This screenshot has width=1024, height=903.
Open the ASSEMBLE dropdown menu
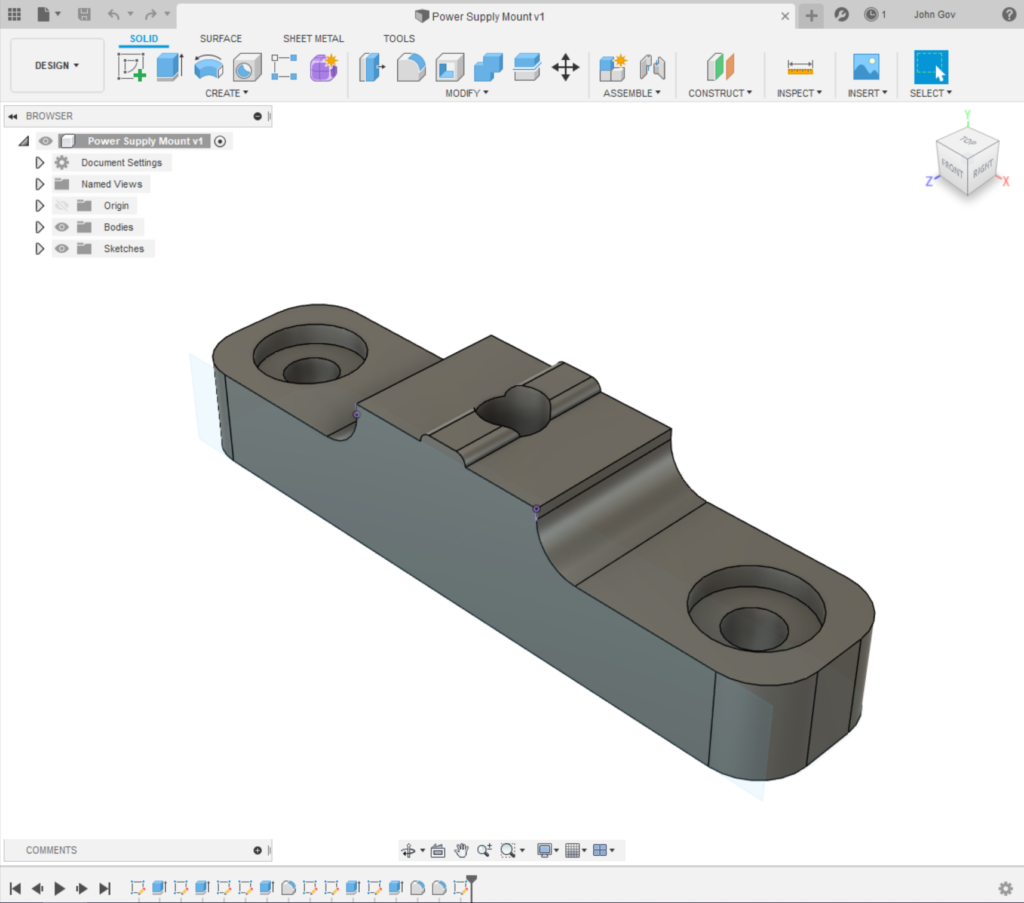[x=632, y=93]
